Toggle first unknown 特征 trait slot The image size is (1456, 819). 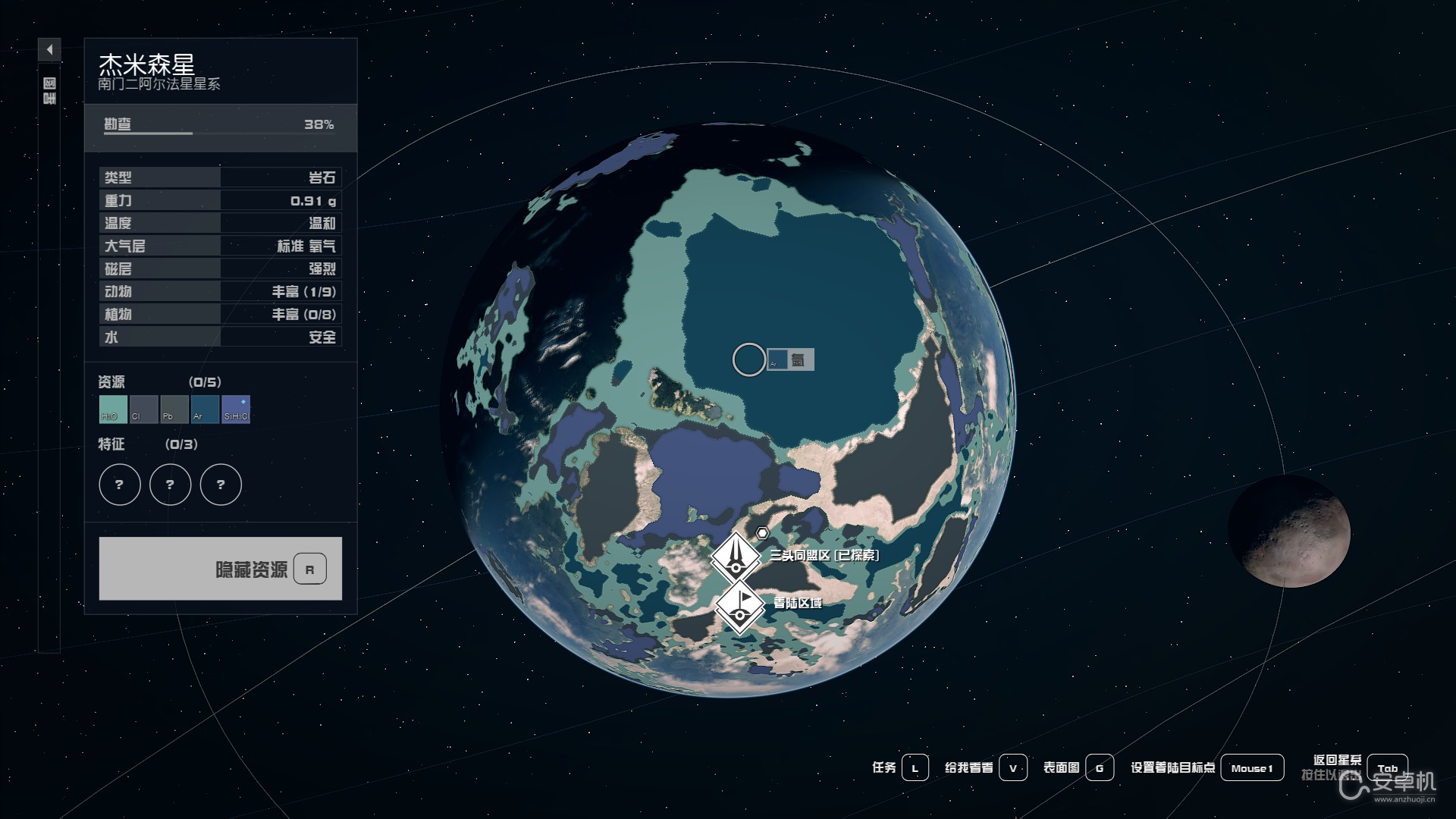(x=119, y=485)
